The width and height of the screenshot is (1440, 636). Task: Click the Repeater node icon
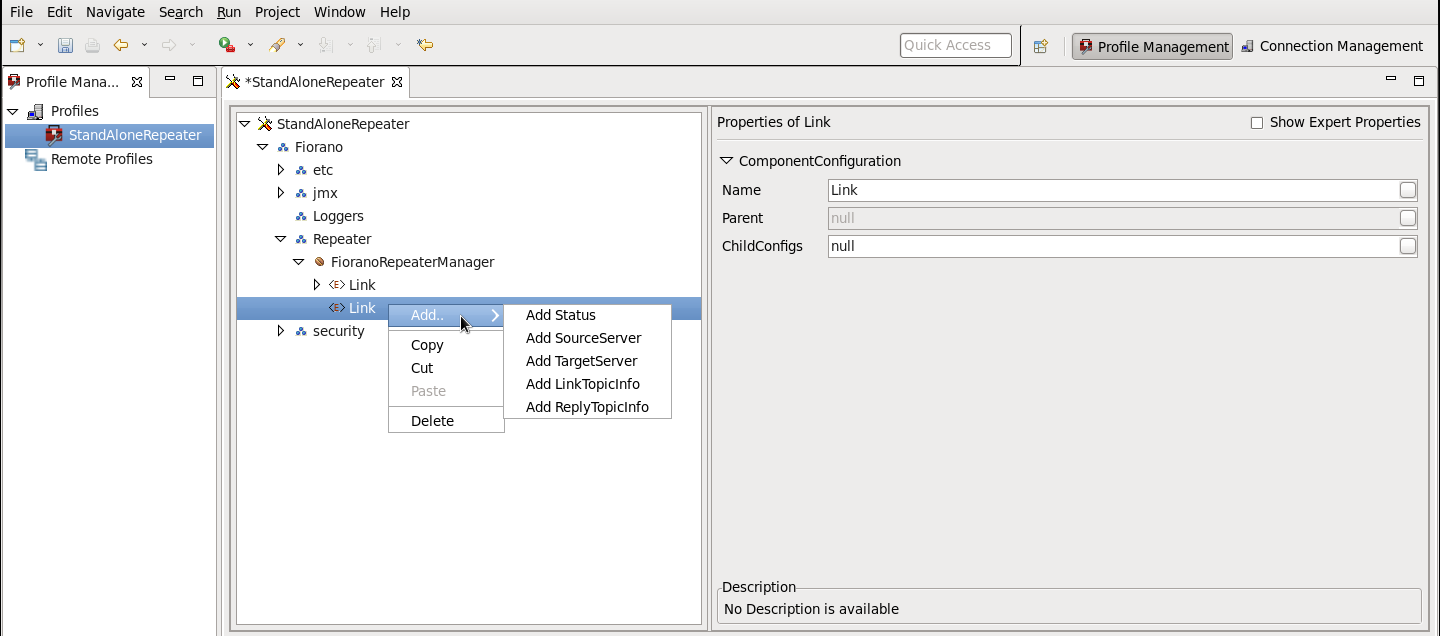click(x=301, y=239)
